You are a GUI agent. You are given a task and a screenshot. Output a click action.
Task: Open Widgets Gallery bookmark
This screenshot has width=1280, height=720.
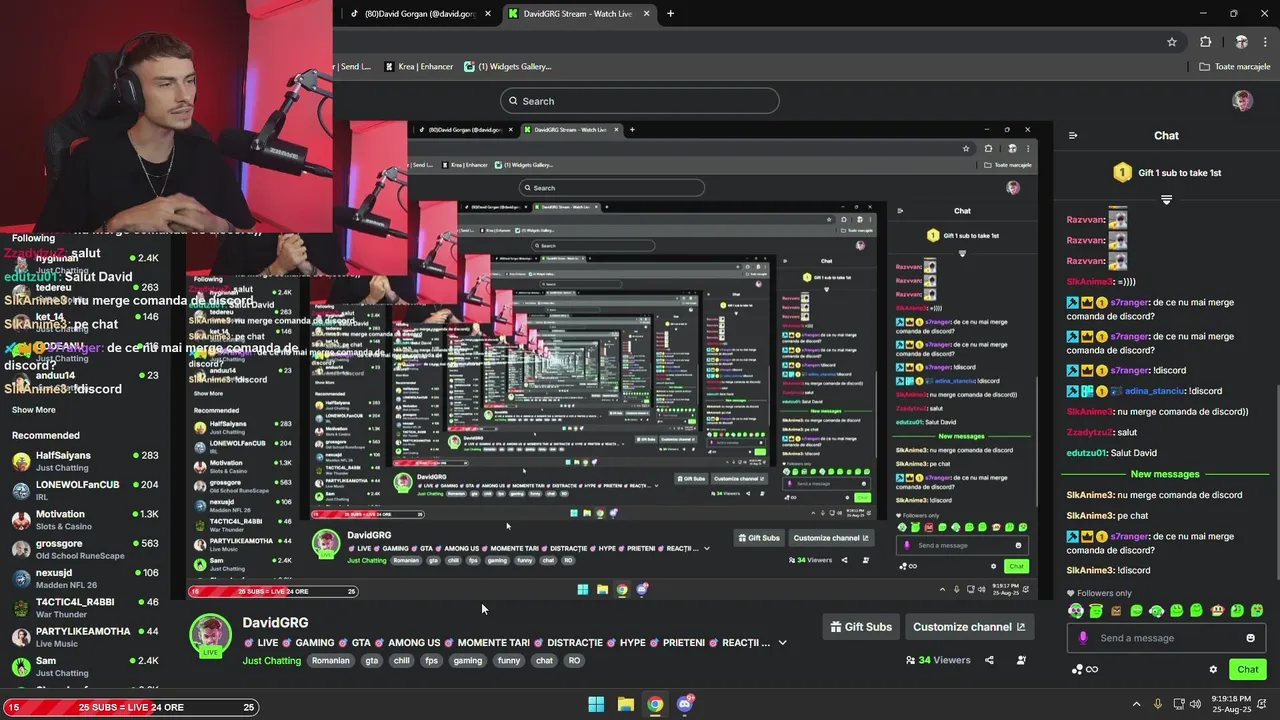[508, 67]
